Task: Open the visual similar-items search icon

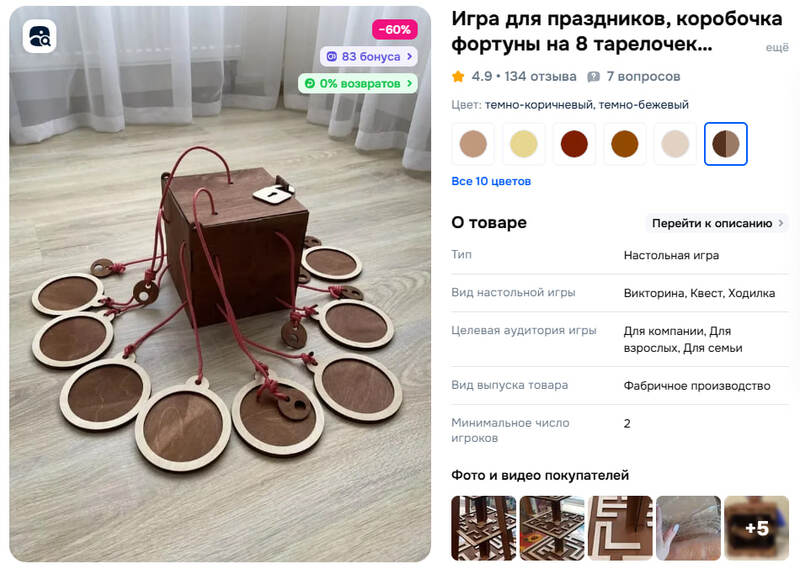Action: (x=39, y=36)
